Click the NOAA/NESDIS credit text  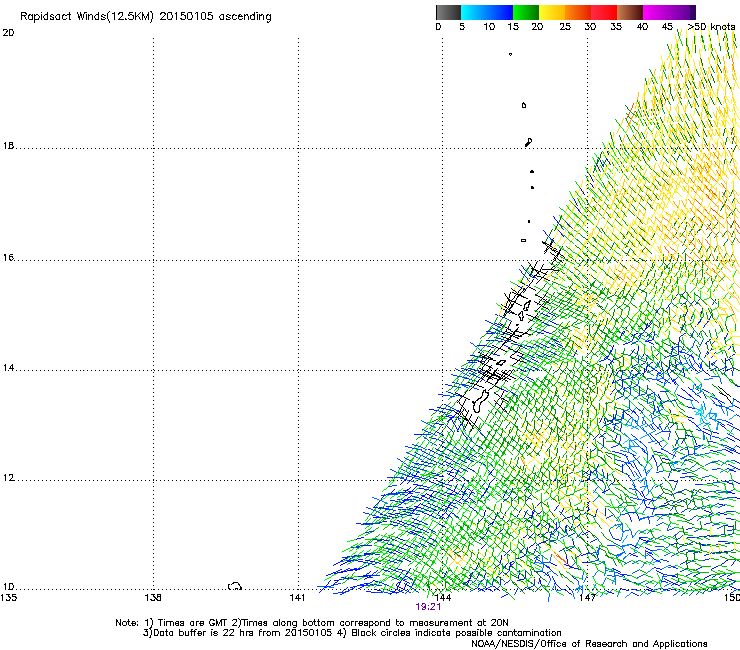tap(589, 644)
